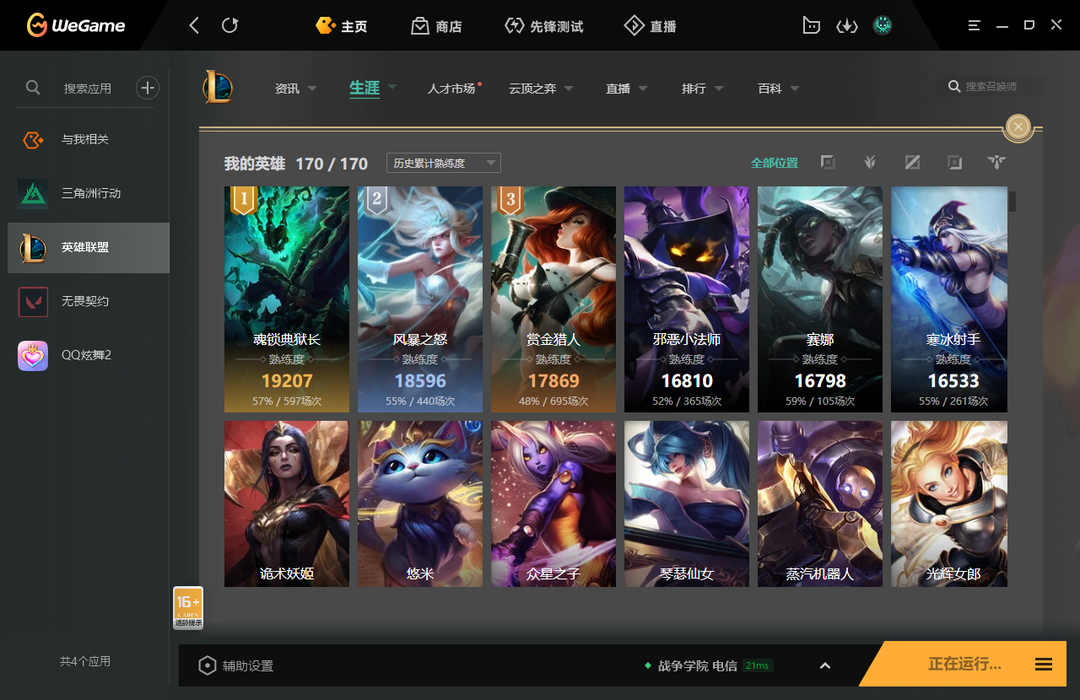This screenshot has height=700, width=1080.
Task: Expand the 生涯 dropdown menu
Action: [373, 88]
